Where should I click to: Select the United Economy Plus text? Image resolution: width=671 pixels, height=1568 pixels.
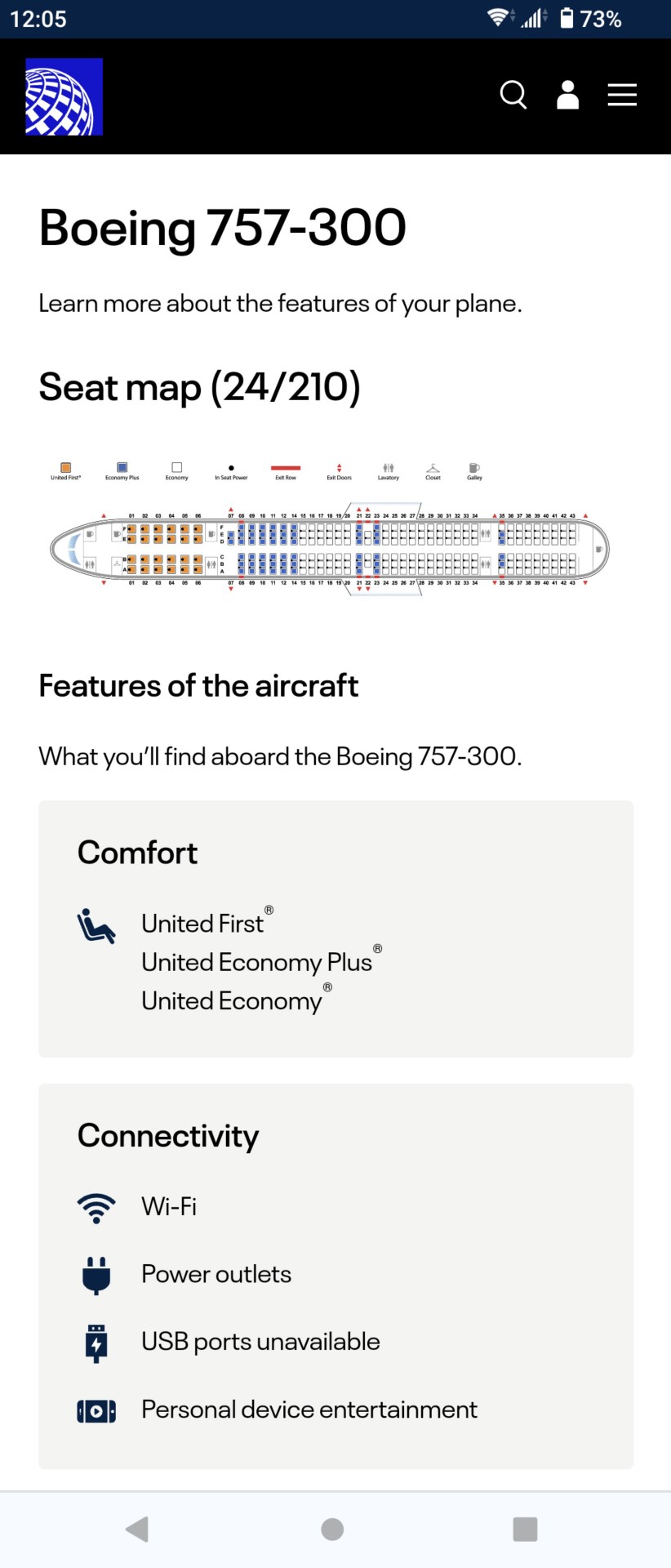click(257, 962)
